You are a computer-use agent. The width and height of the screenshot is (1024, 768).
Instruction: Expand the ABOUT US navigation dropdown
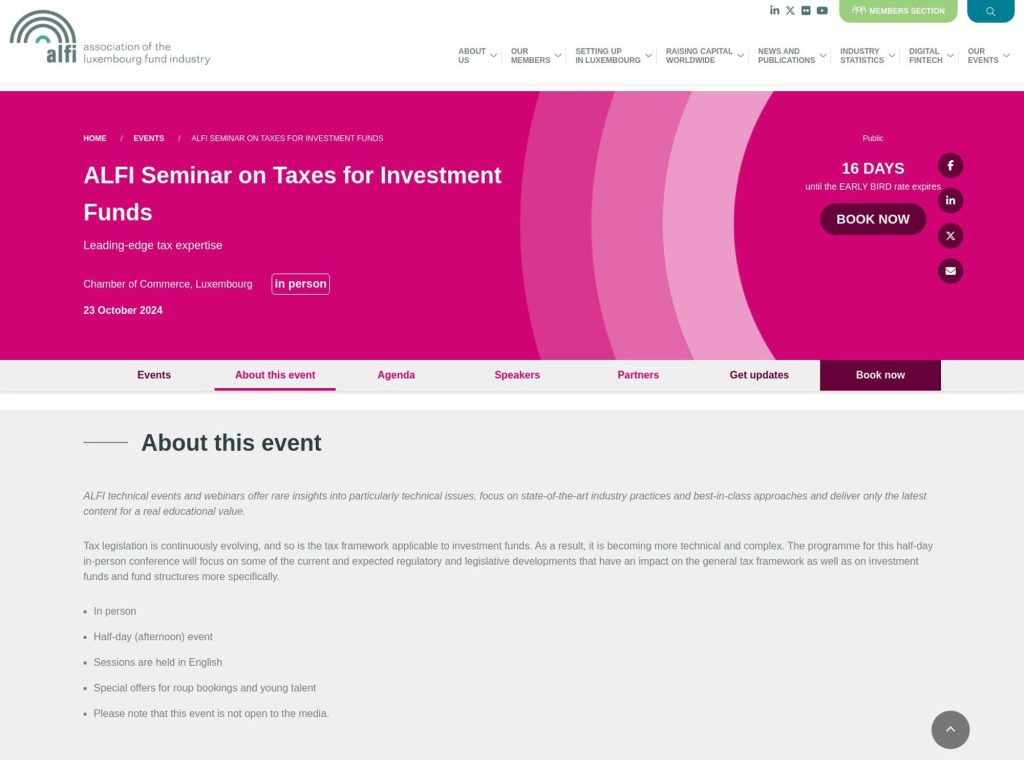pos(474,55)
